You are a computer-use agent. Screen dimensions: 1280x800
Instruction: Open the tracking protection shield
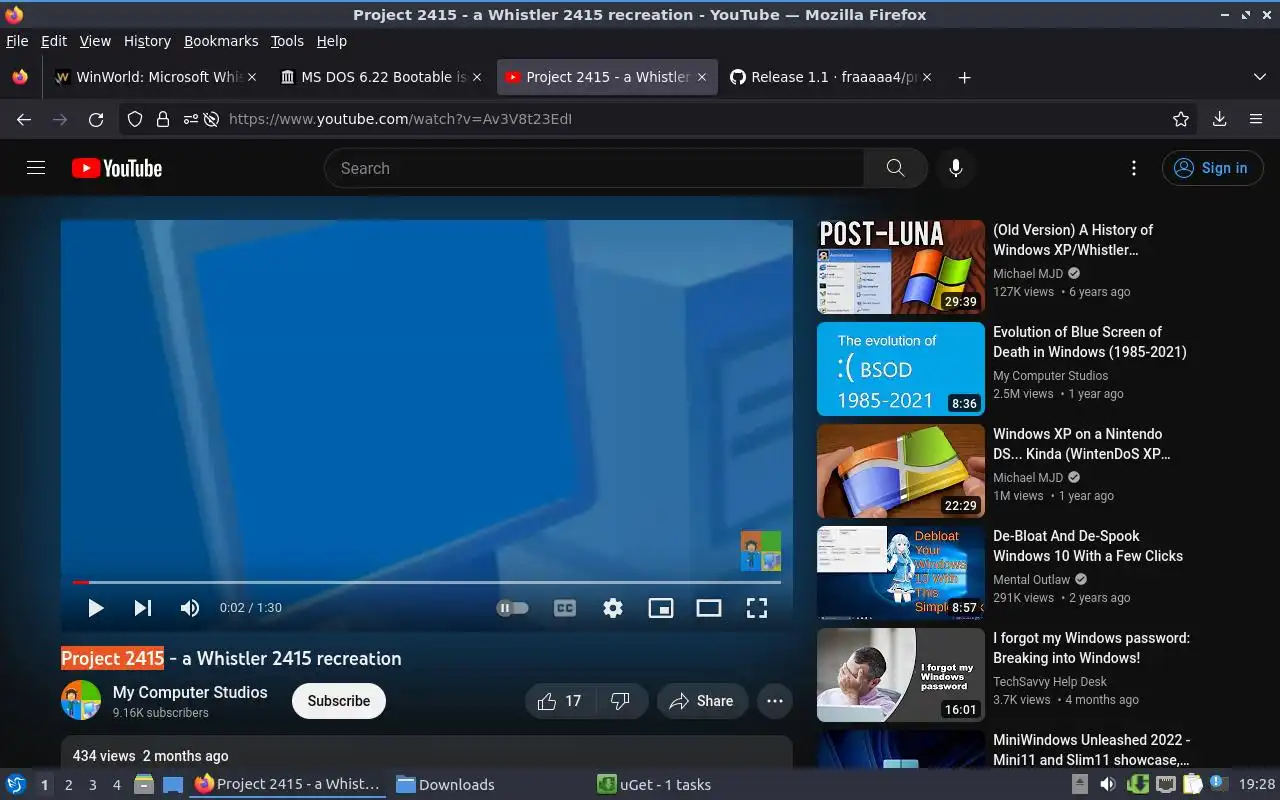tap(135, 119)
